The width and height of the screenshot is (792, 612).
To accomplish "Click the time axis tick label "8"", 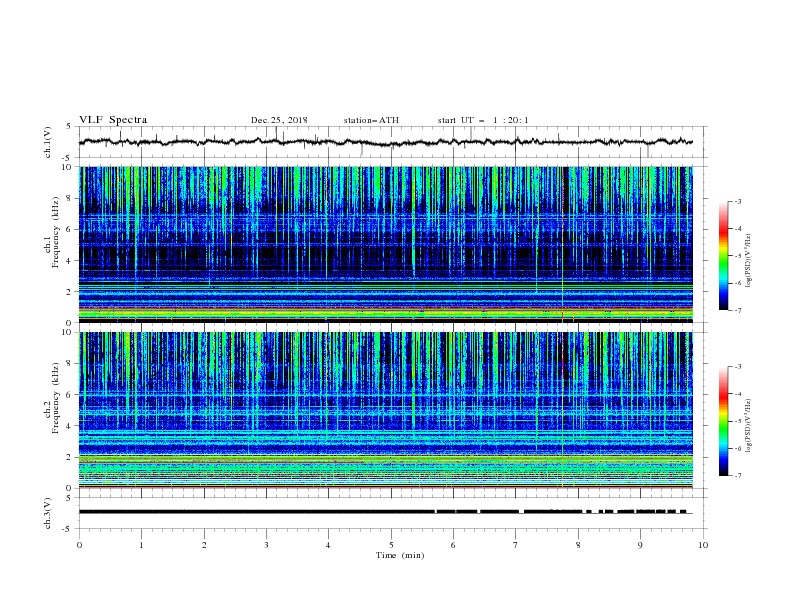I will (x=578, y=545).
